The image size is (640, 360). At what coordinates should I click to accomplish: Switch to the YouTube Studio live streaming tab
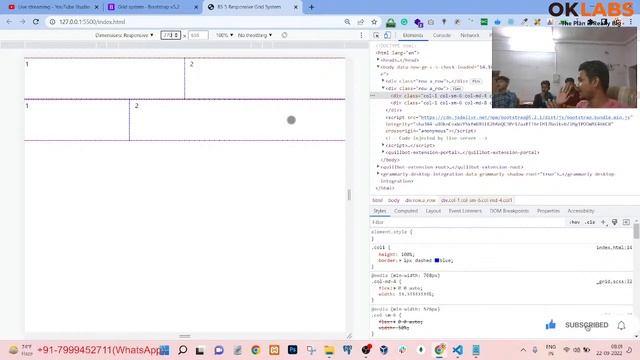click(x=52, y=7)
